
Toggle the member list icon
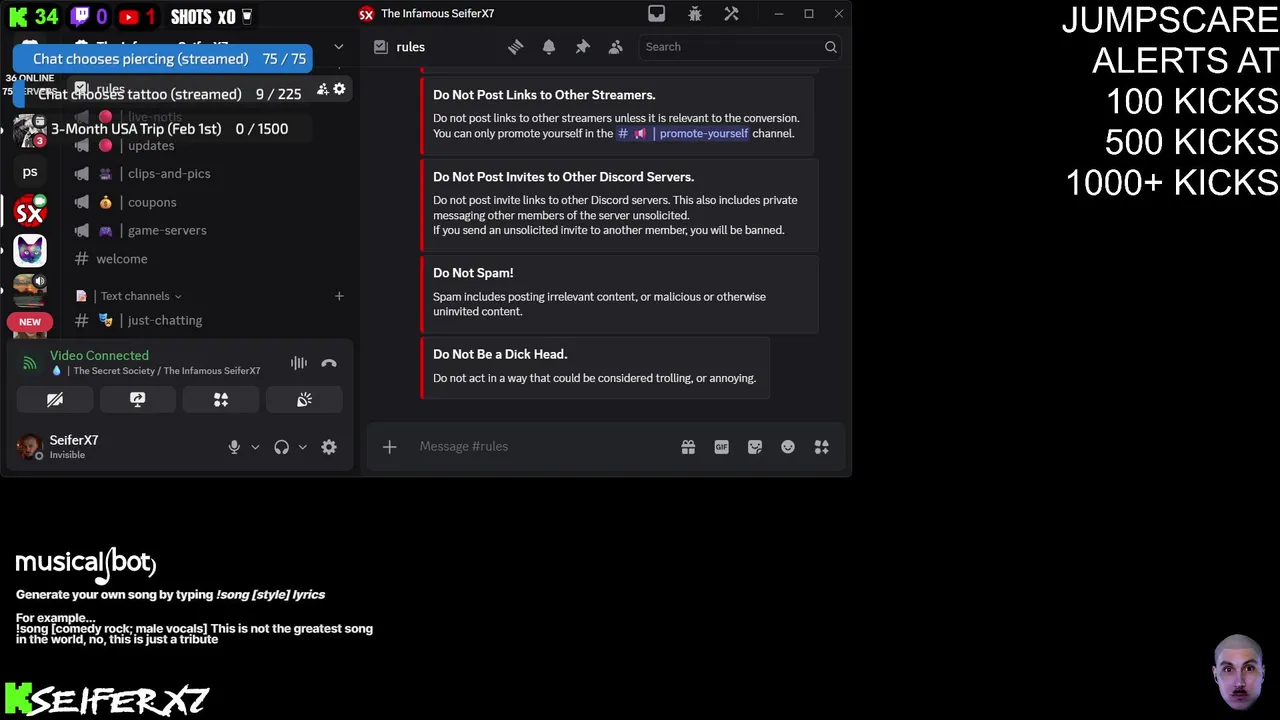616,47
